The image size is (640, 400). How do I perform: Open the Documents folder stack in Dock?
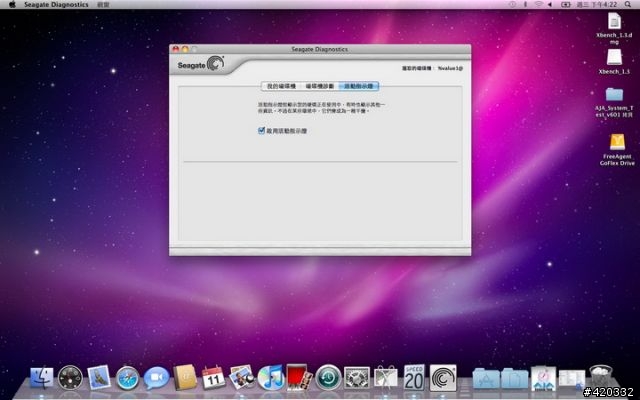coord(514,378)
